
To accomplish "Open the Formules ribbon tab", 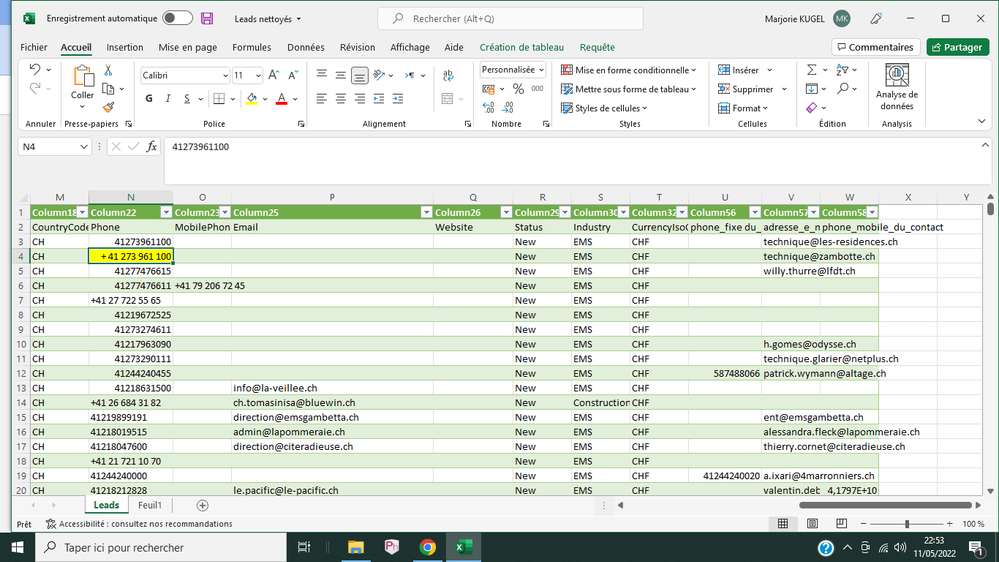I will [x=251, y=47].
